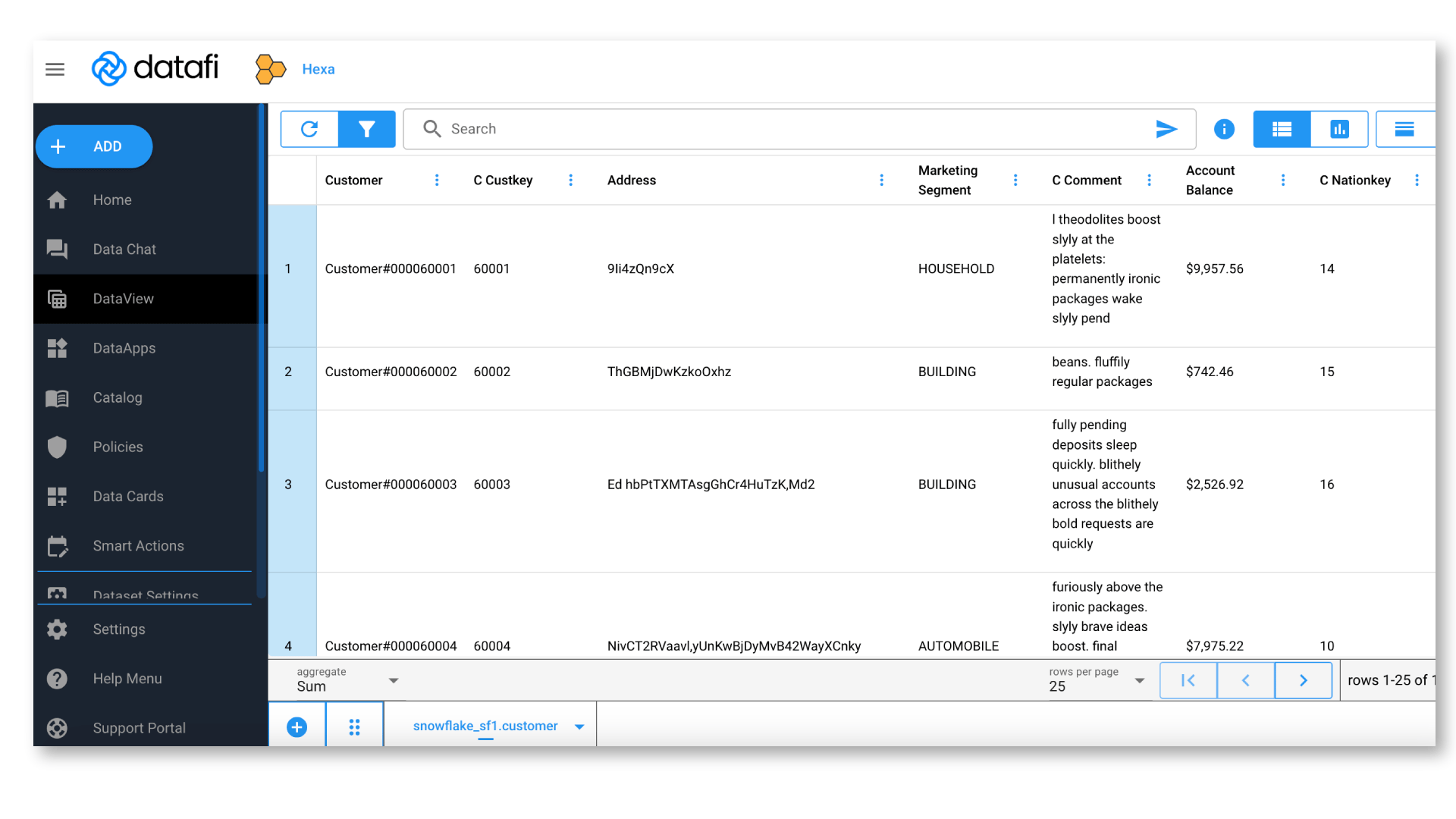Select DataApps in the sidebar
1456x819 pixels.
124,348
